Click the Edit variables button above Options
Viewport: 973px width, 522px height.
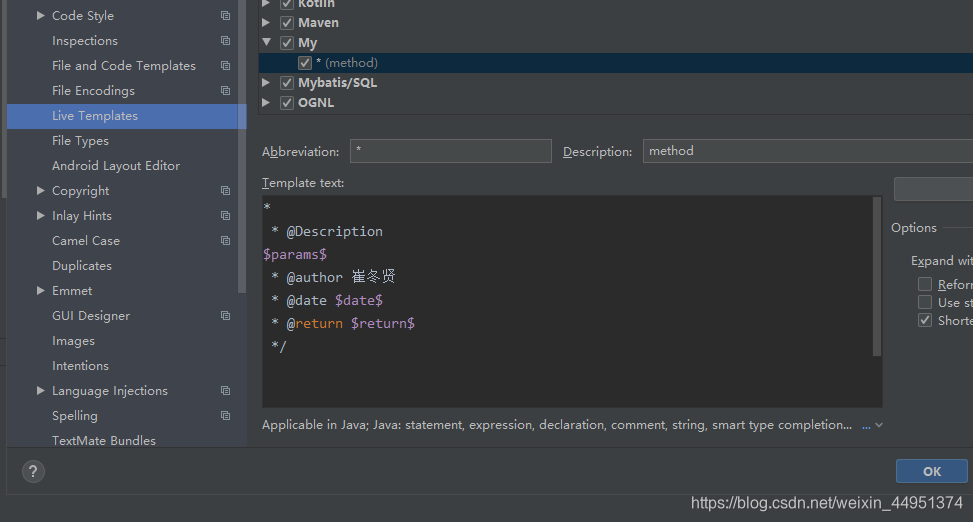click(x=933, y=189)
